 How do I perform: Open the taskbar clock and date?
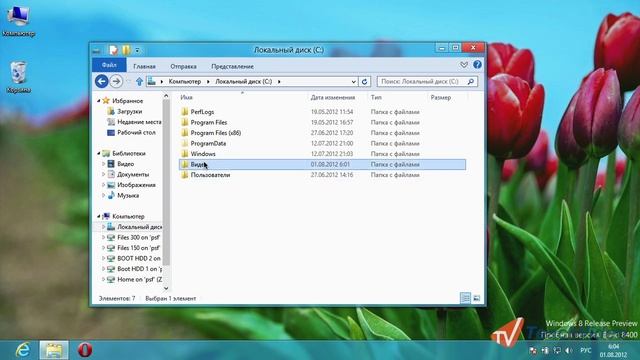pos(613,350)
